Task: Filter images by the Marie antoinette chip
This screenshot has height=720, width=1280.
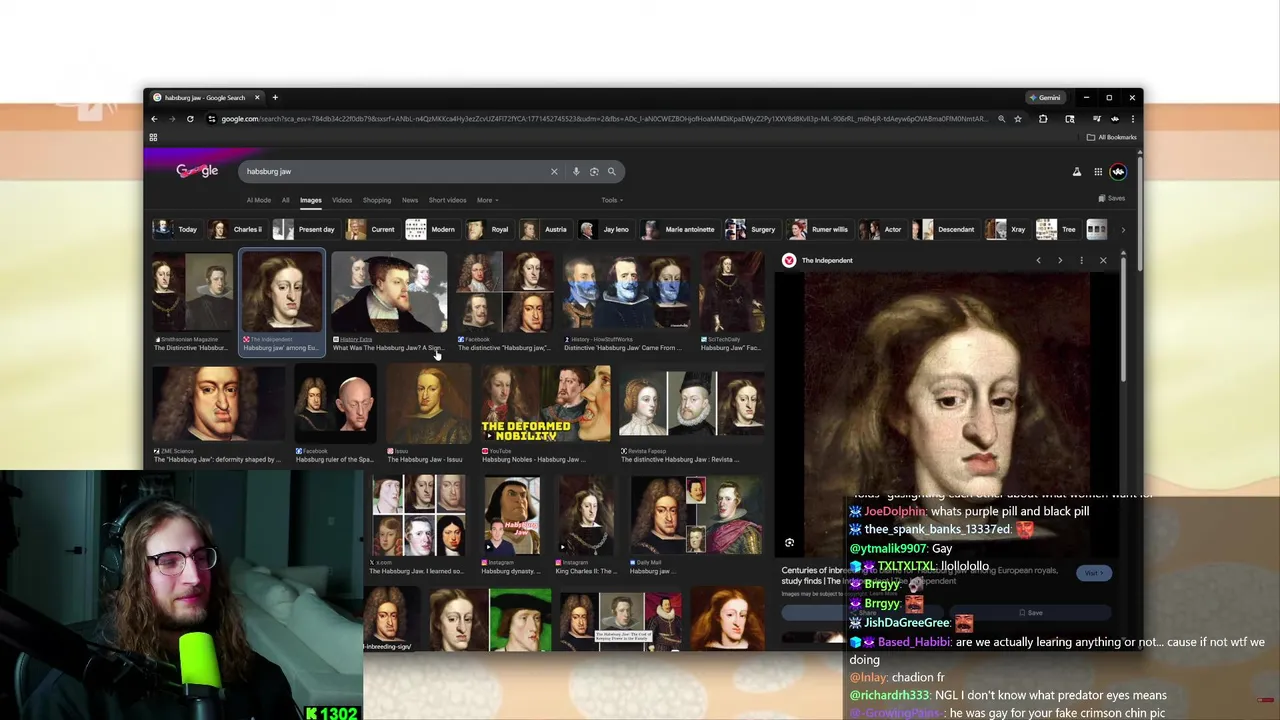Action: [x=679, y=229]
